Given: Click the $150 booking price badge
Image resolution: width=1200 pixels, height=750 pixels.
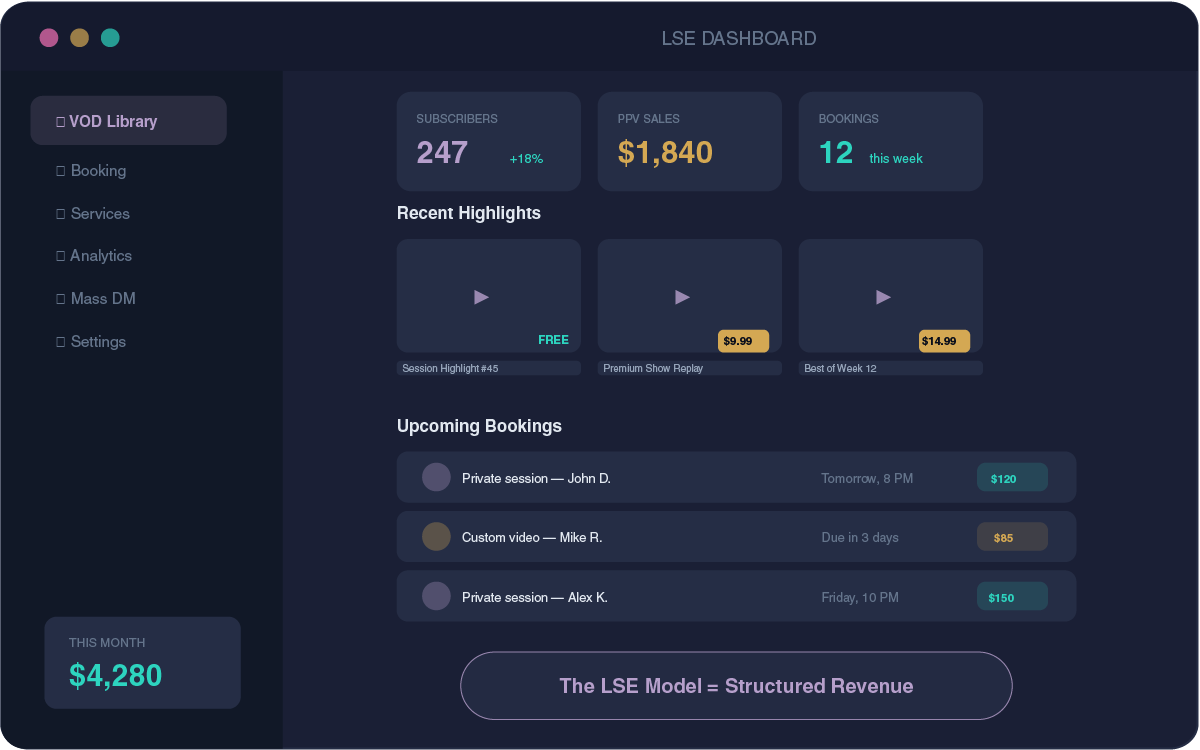Looking at the screenshot, I should [x=1012, y=596].
